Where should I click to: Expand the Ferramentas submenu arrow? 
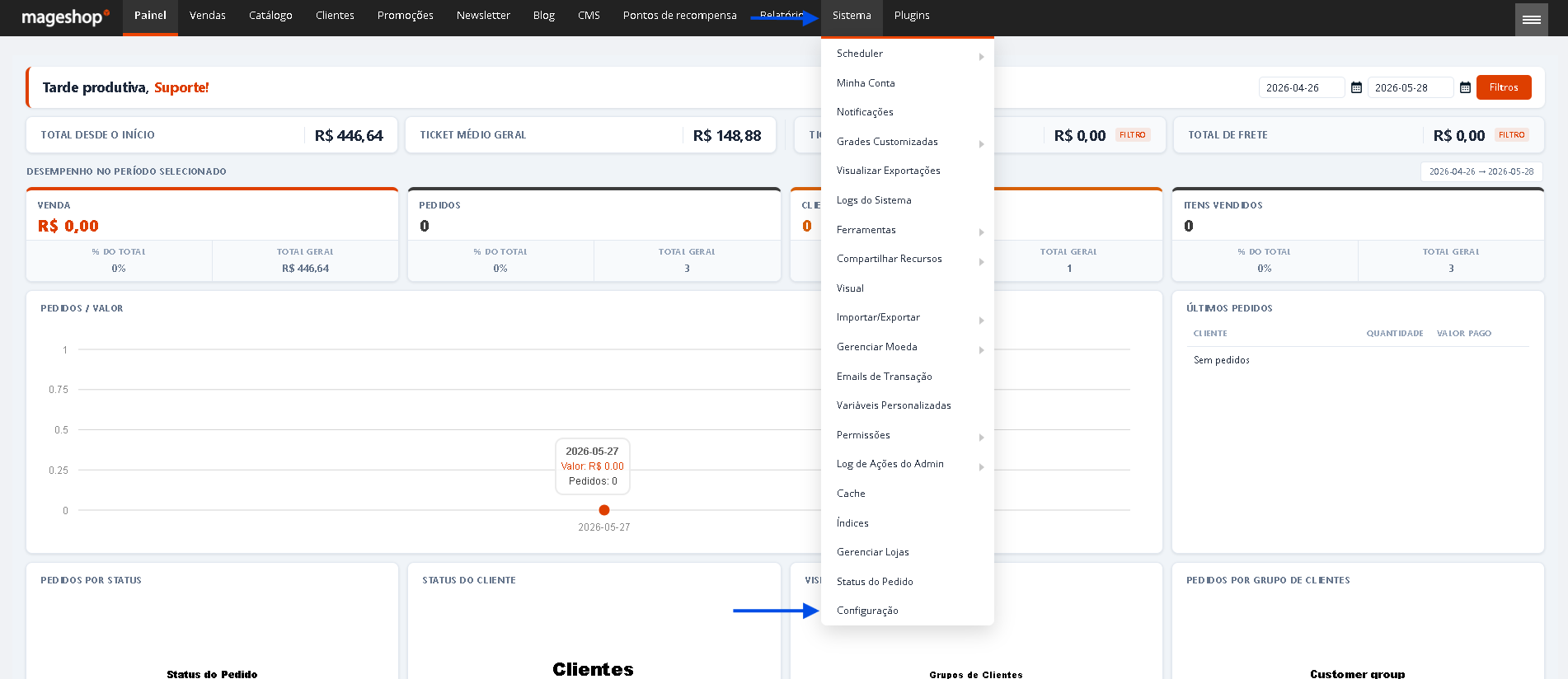click(x=981, y=232)
